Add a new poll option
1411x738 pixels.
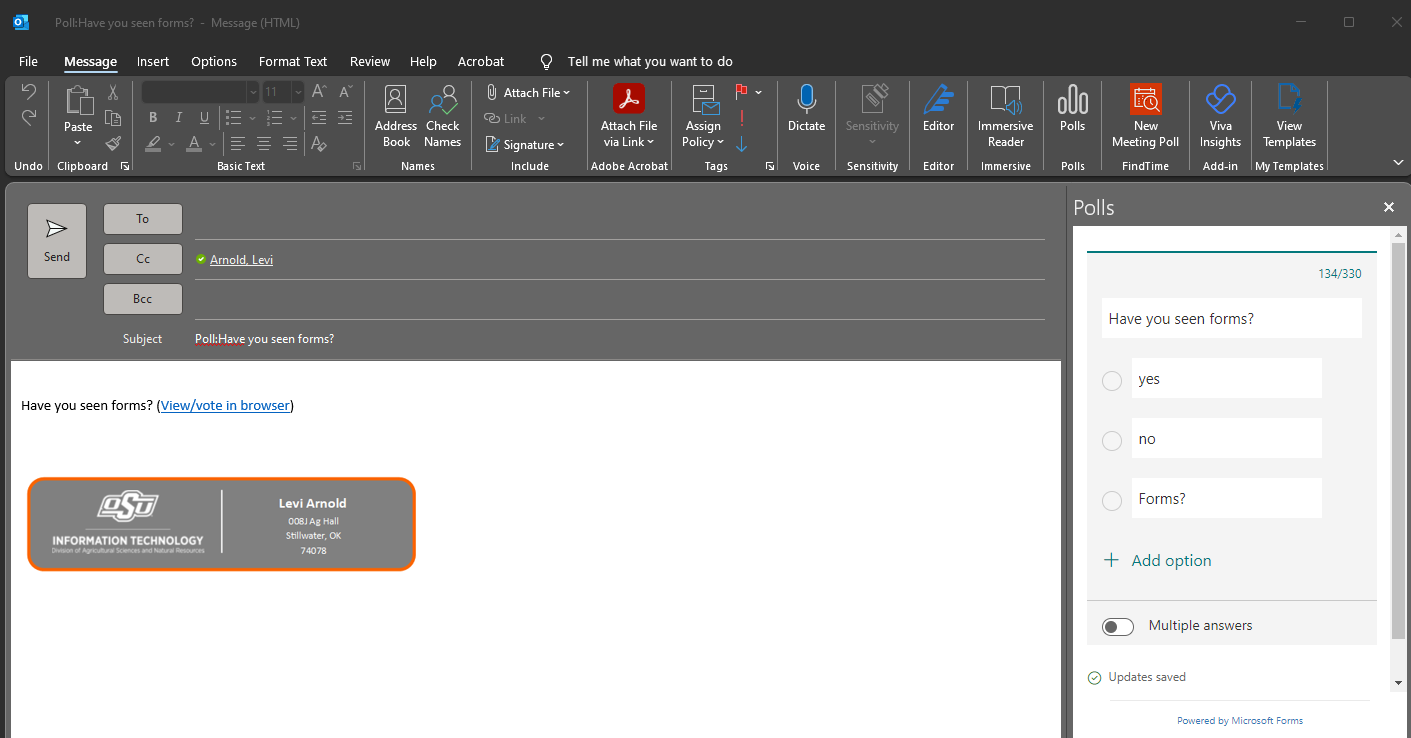click(x=1157, y=560)
